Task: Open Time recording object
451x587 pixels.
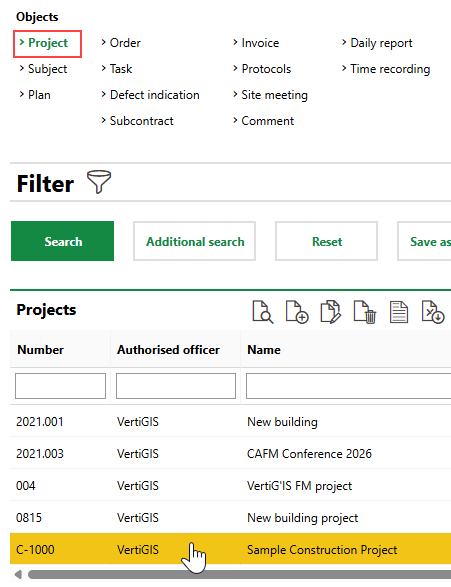Action: 386,69
